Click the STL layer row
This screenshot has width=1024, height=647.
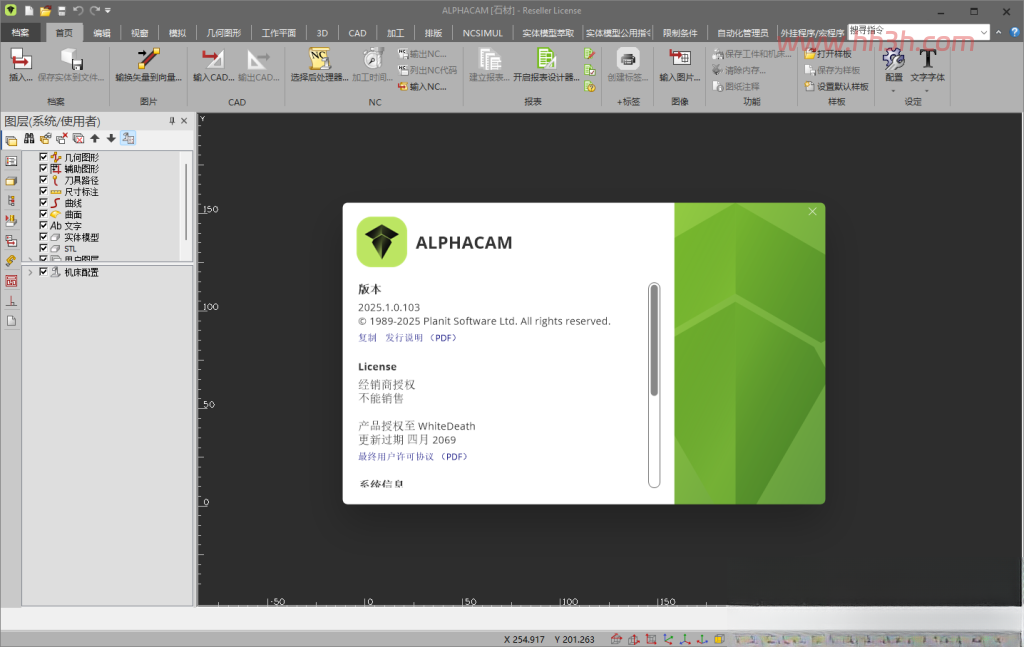(x=70, y=249)
